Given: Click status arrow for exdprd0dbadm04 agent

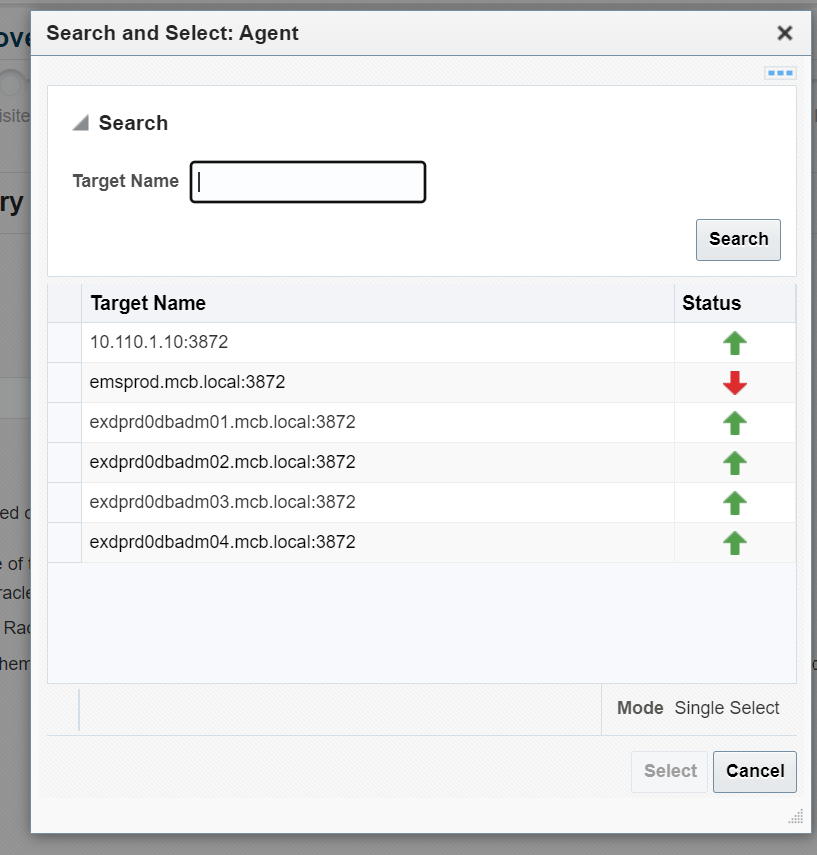Looking at the screenshot, I should [735, 543].
